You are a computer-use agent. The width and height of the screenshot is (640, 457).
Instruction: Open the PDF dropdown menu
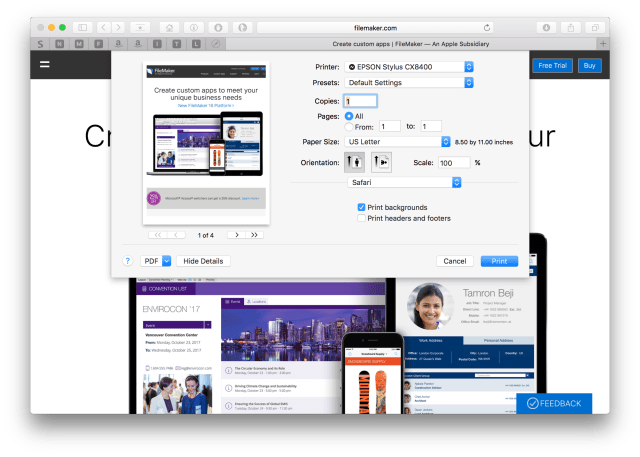tap(156, 261)
